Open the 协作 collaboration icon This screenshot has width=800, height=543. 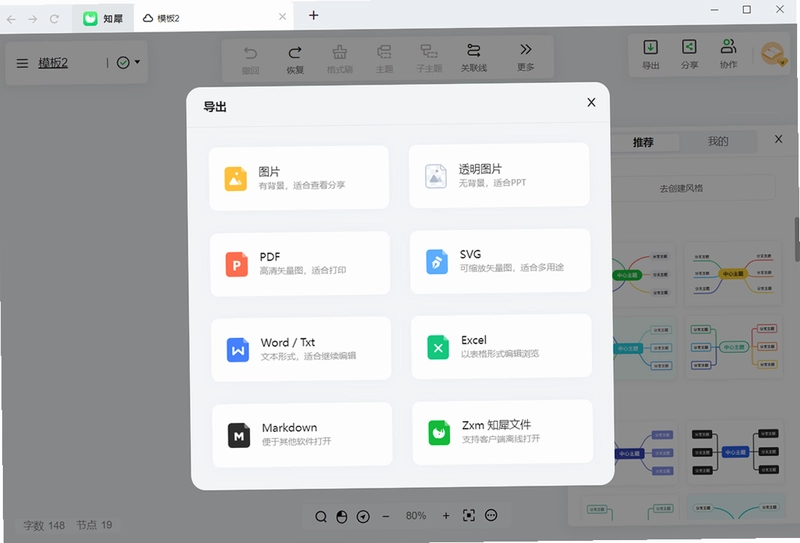[x=728, y=53]
